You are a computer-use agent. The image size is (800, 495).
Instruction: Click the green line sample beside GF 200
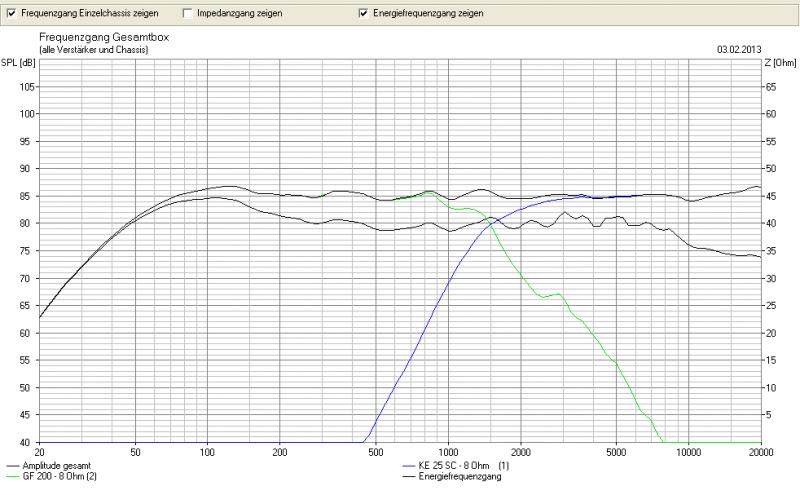pos(13,477)
